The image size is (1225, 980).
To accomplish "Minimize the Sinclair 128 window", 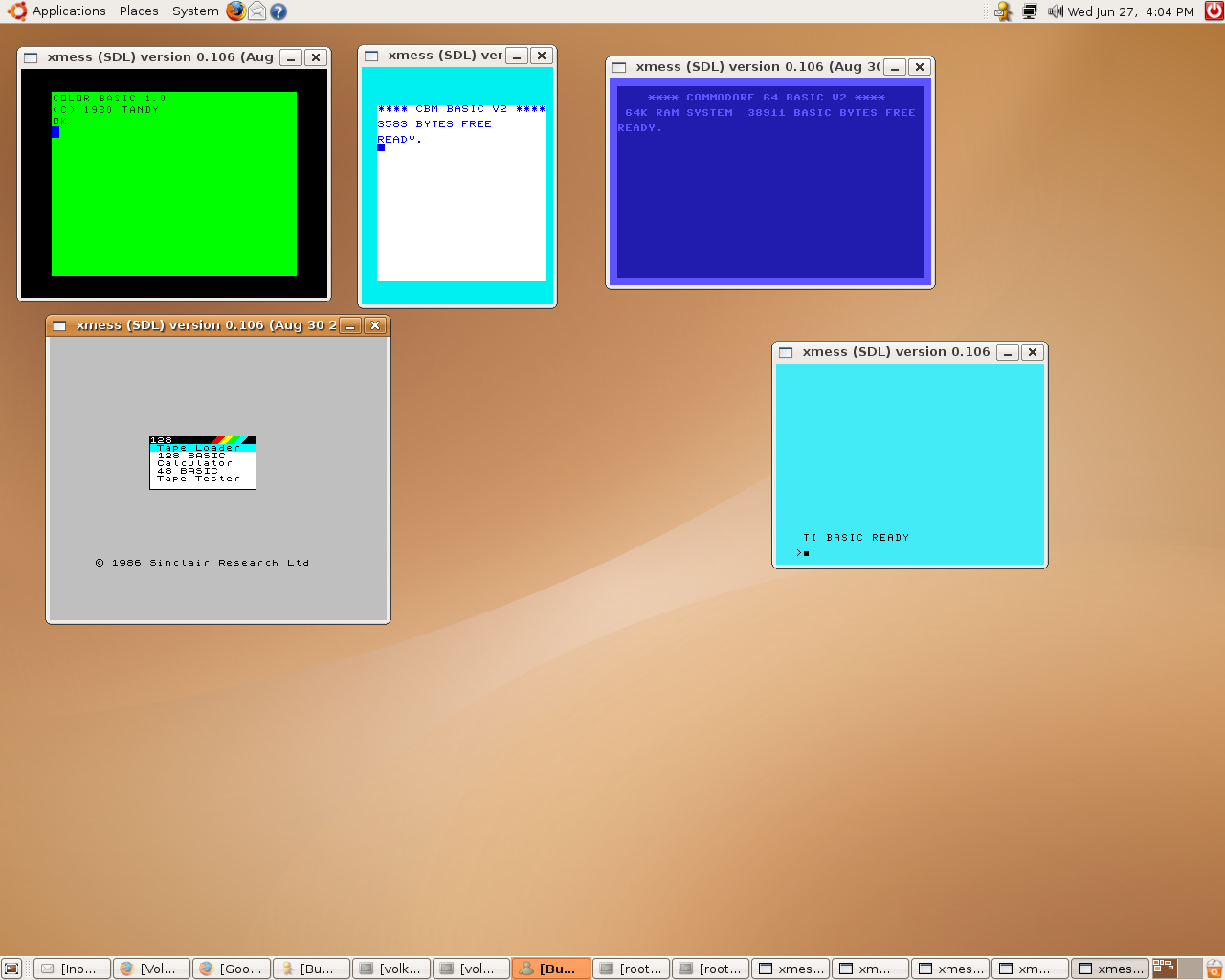I will pyautogui.click(x=350, y=325).
